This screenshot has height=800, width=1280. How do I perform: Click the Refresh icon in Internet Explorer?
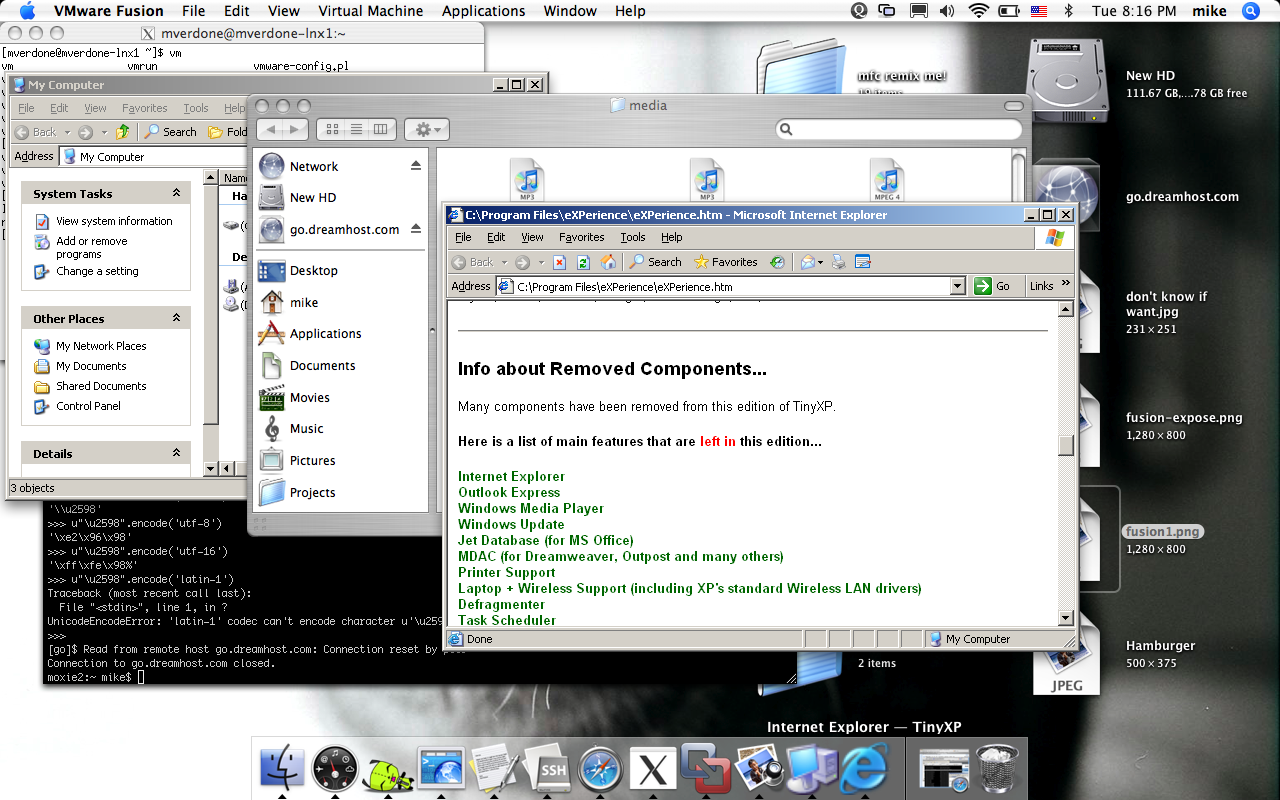click(x=583, y=262)
